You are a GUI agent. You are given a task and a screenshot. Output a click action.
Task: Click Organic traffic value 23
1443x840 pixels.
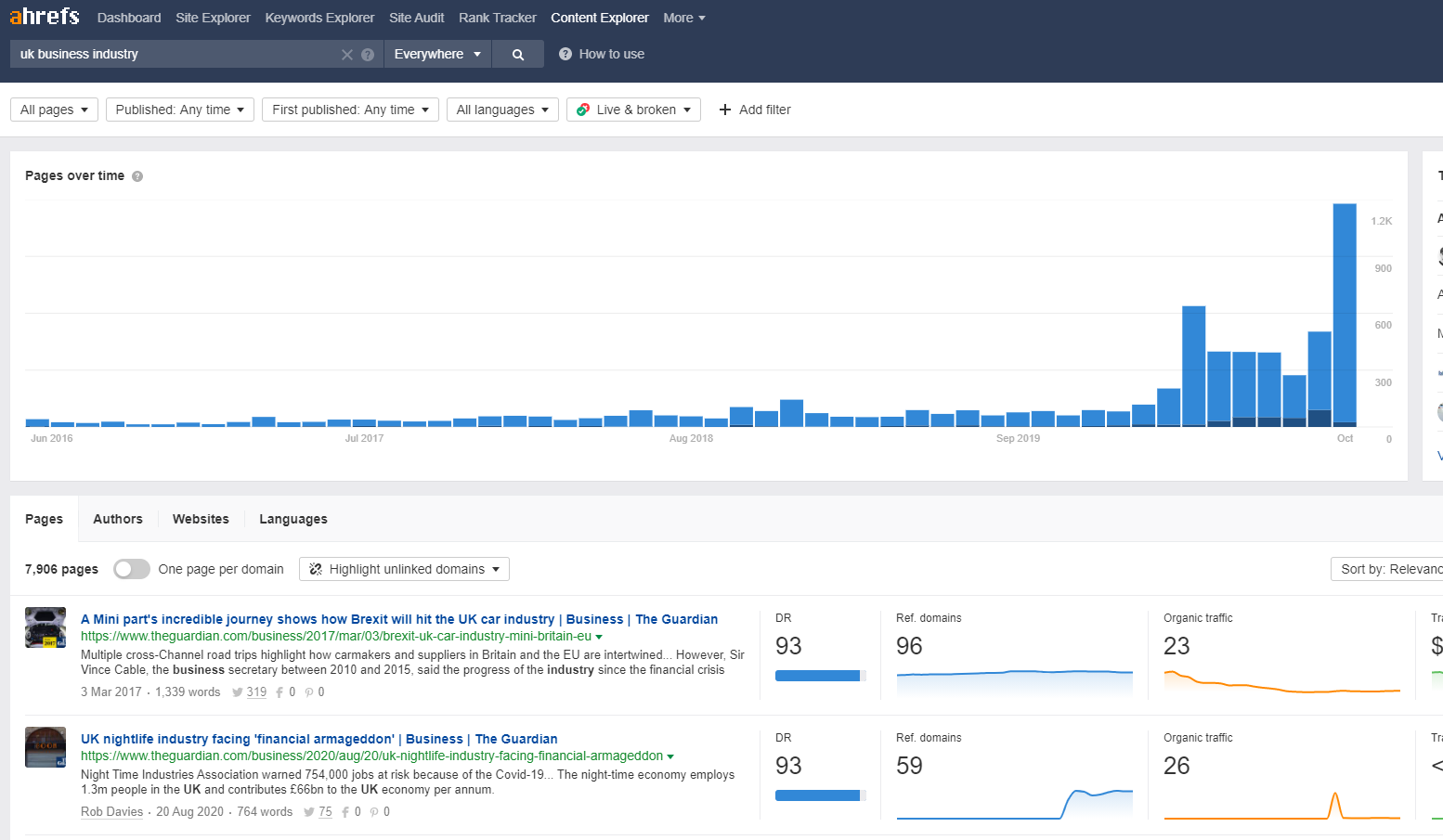click(1176, 646)
